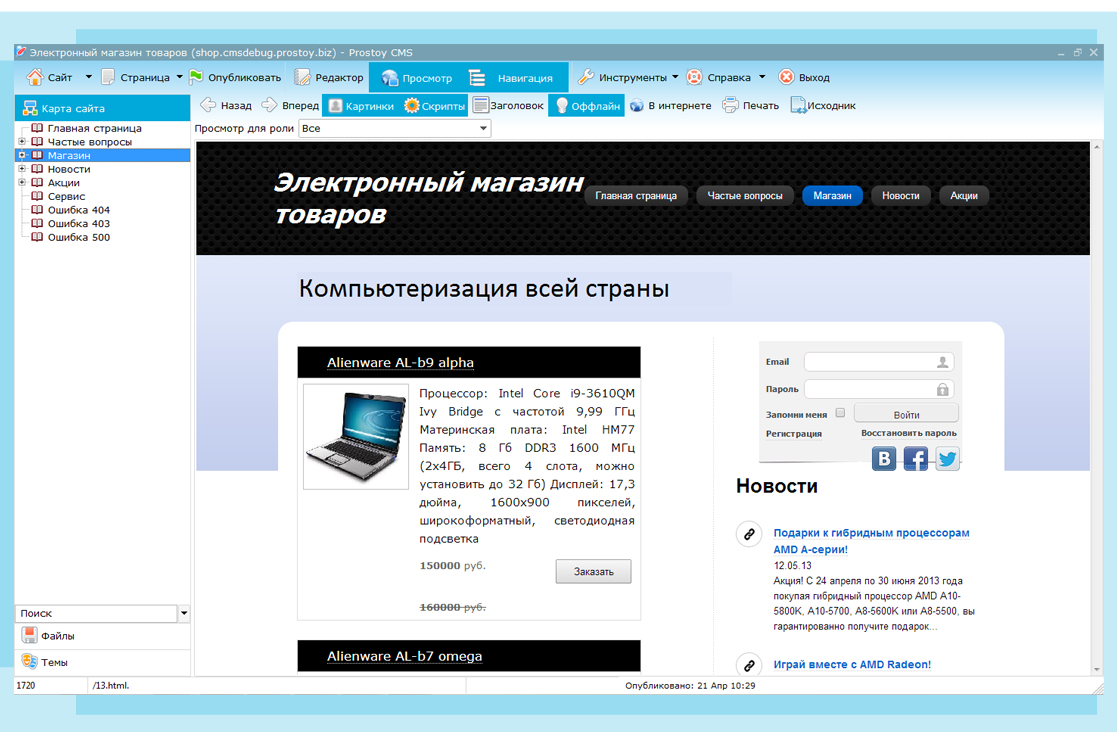Click the Заказать order button
Viewport: 1117px width, 742px height.
(x=593, y=571)
